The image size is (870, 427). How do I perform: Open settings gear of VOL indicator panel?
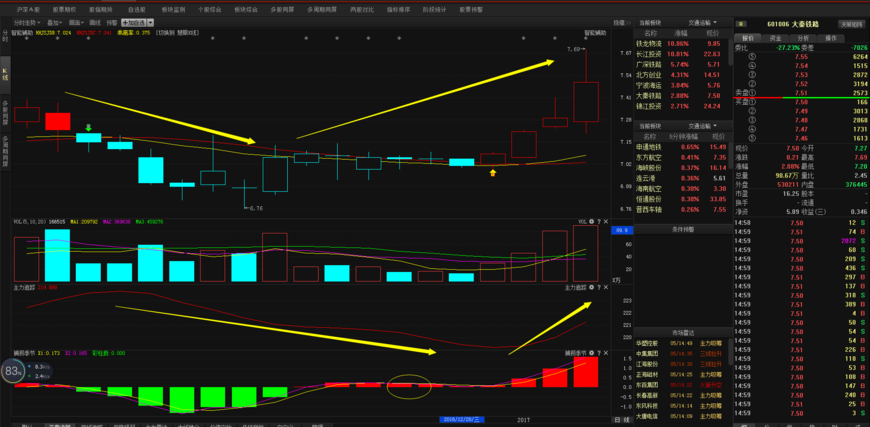point(591,221)
